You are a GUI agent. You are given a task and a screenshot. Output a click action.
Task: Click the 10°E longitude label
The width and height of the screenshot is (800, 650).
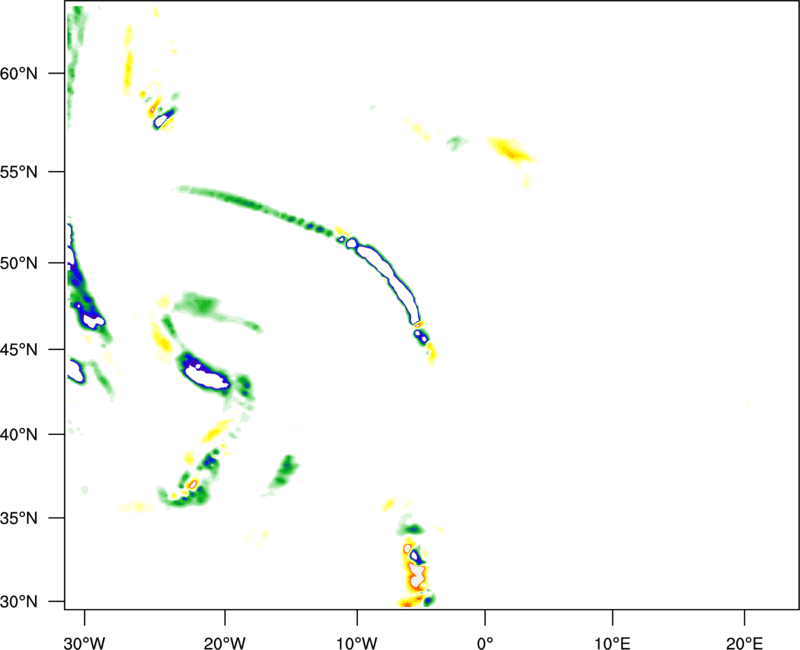(612, 643)
